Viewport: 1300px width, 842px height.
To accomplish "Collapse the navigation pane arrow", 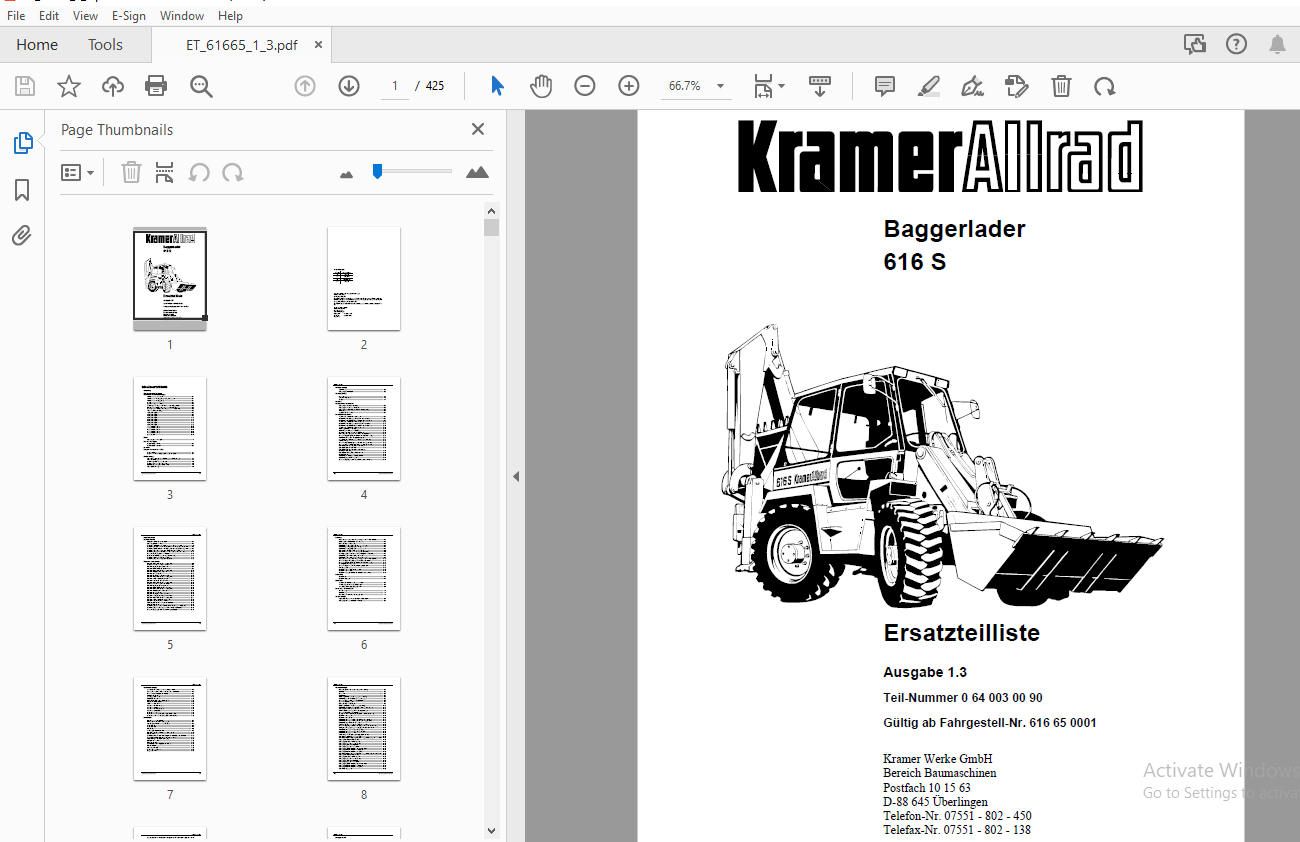I will [x=516, y=477].
